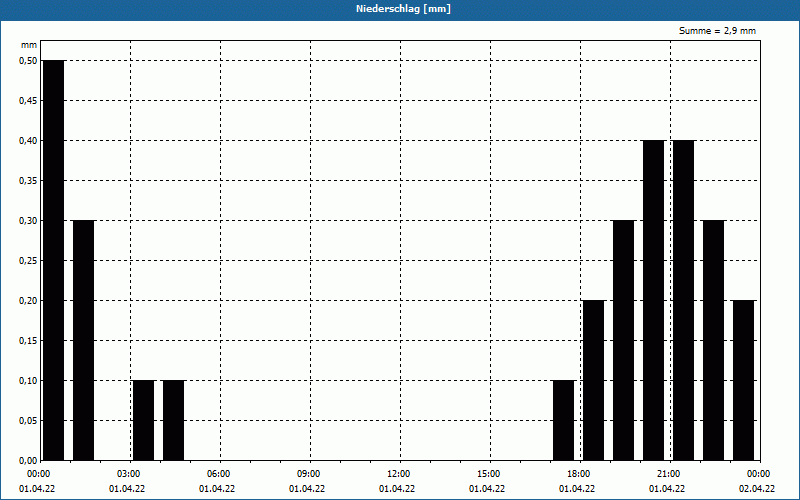This screenshot has width=800, height=500.
Task: Click the 00:00 time label above 02.04.22
Action: [759, 474]
